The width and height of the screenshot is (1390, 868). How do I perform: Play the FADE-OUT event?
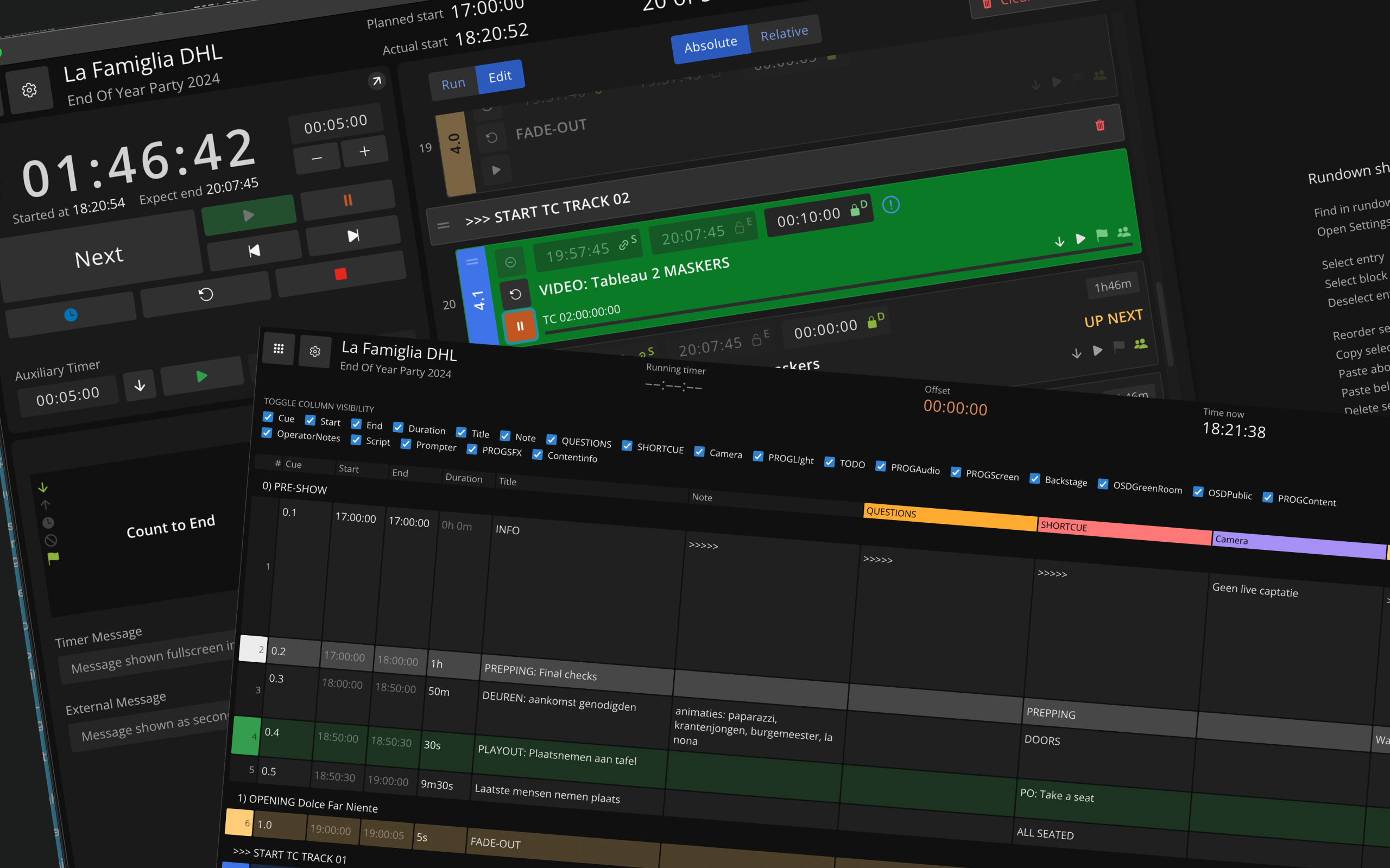pyautogui.click(x=496, y=170)
